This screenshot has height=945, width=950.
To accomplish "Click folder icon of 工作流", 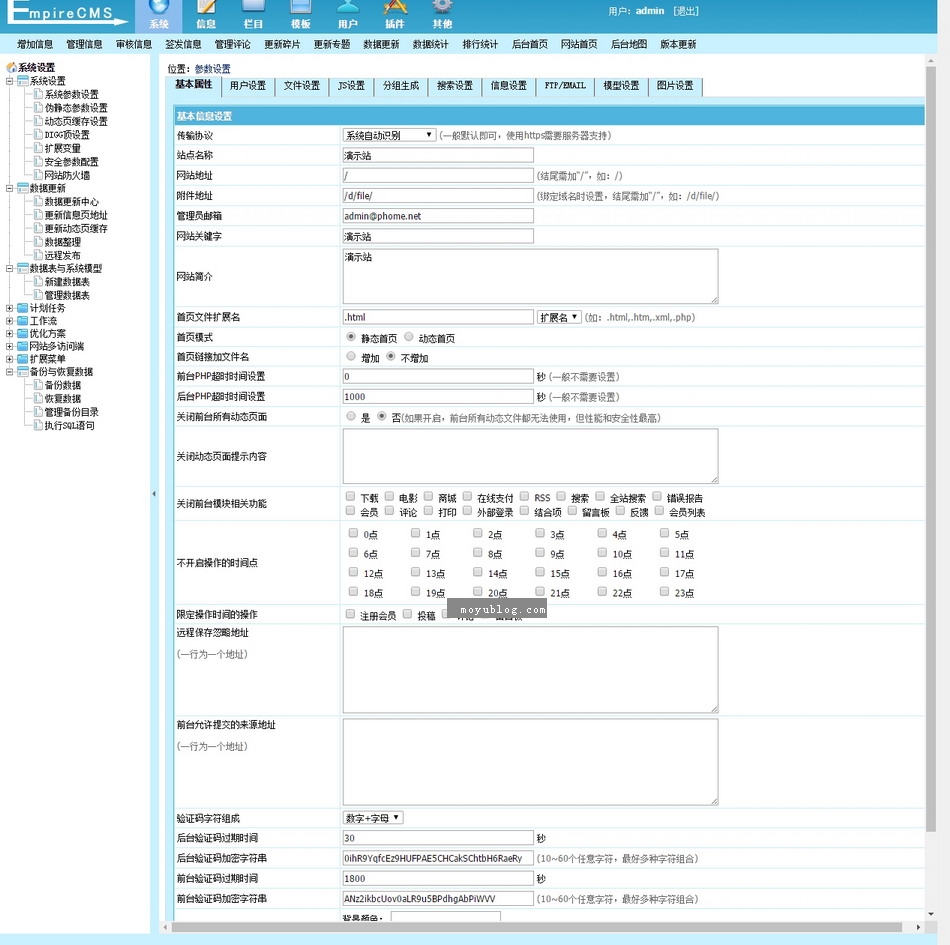I will (23, 320).
